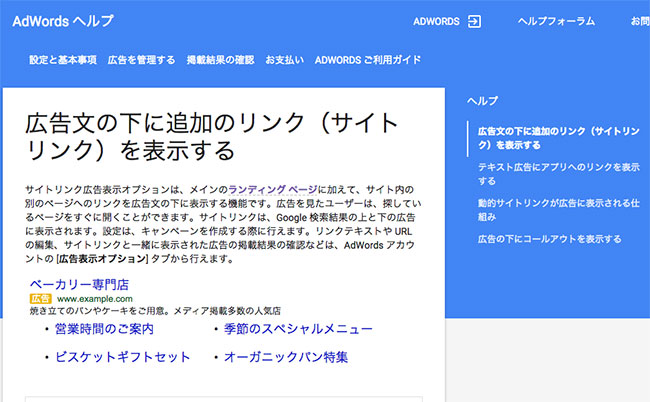Click the AdWords sign-in arrow icon
The image size is (650, 402).
[474, 22]
